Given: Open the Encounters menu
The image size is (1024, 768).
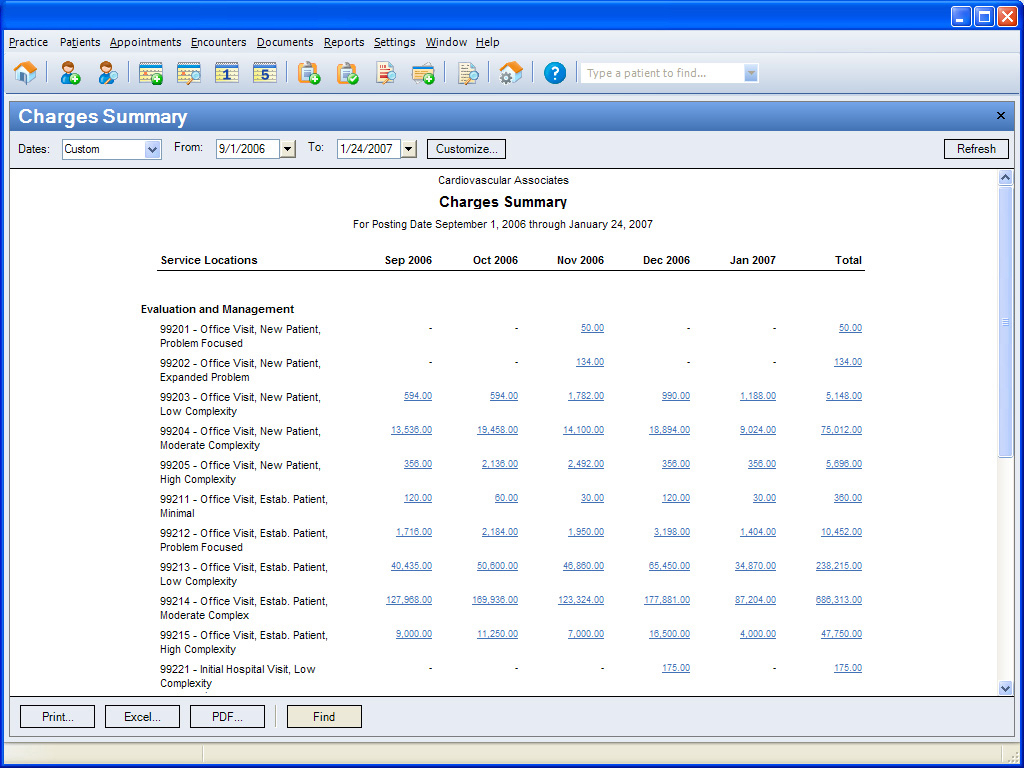Looking at the screenshot, I should click(x=218, y=42).
